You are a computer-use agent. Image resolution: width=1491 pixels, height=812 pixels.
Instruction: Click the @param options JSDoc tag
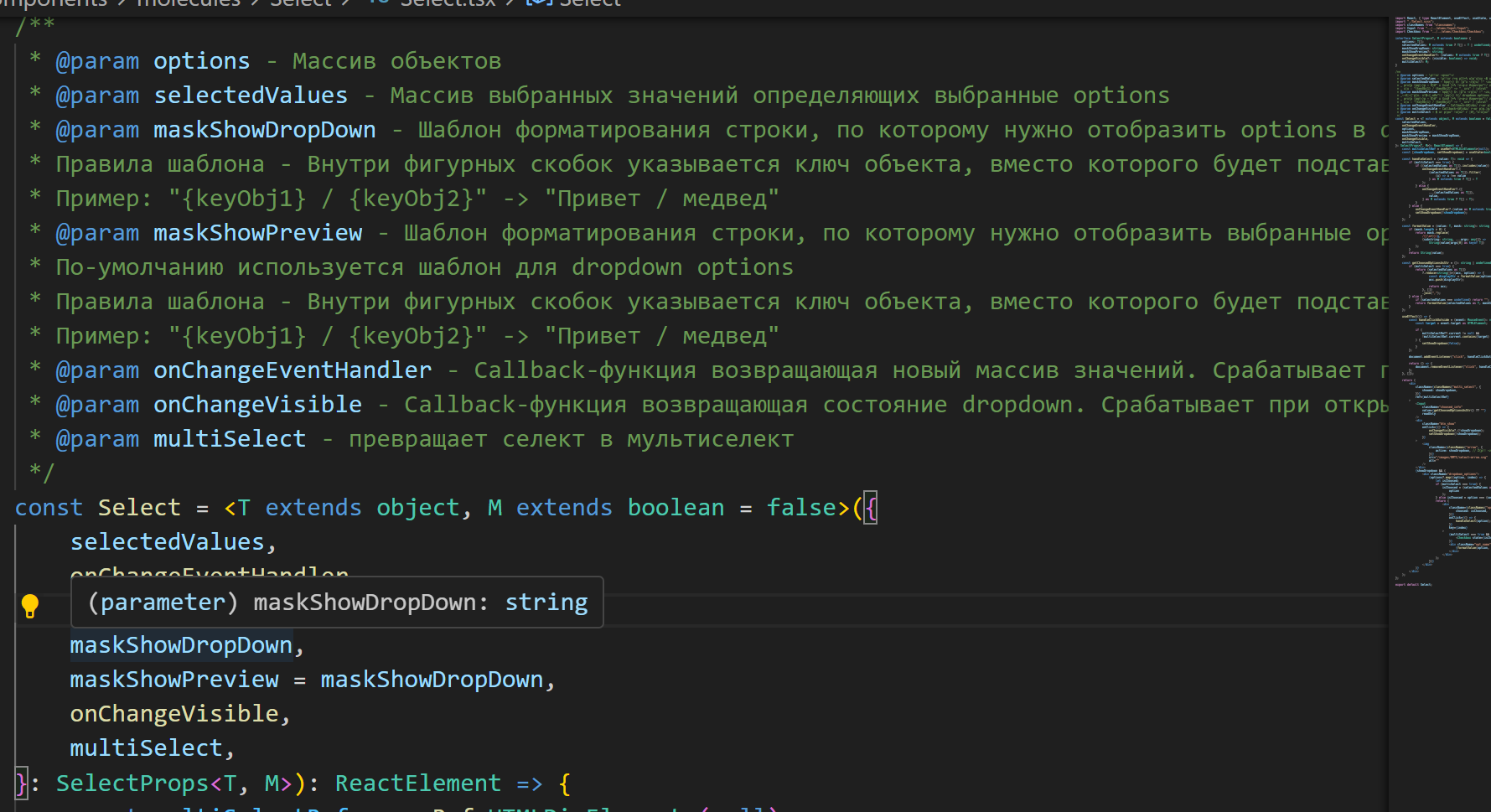click(x=98, y=60)
